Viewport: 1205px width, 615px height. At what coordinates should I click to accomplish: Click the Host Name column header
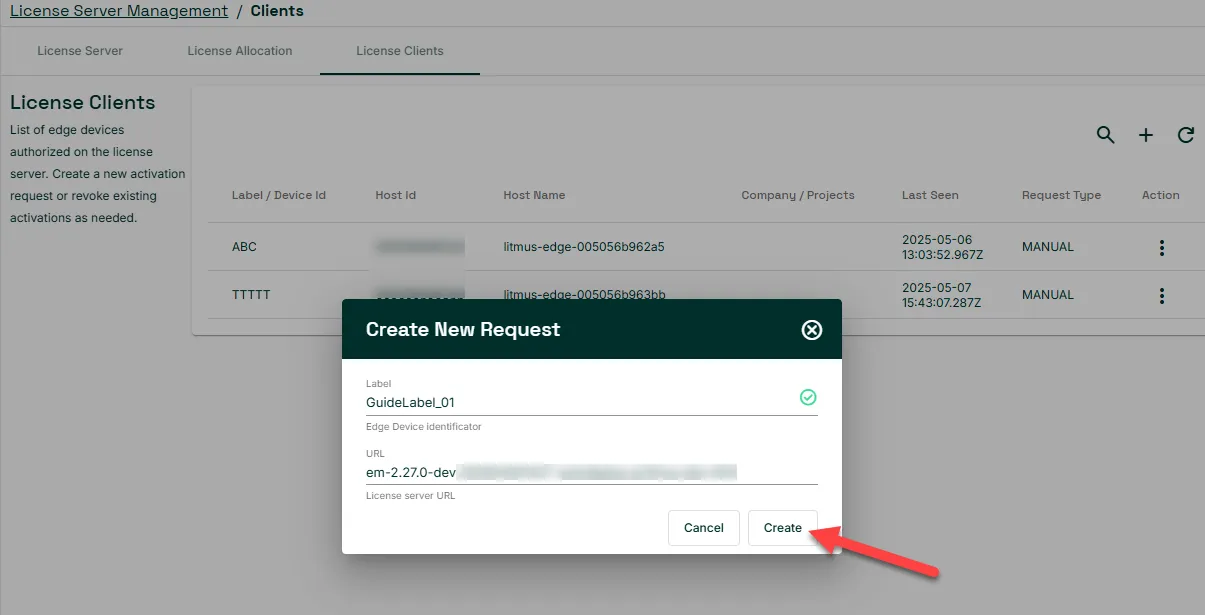pos(534,195)
